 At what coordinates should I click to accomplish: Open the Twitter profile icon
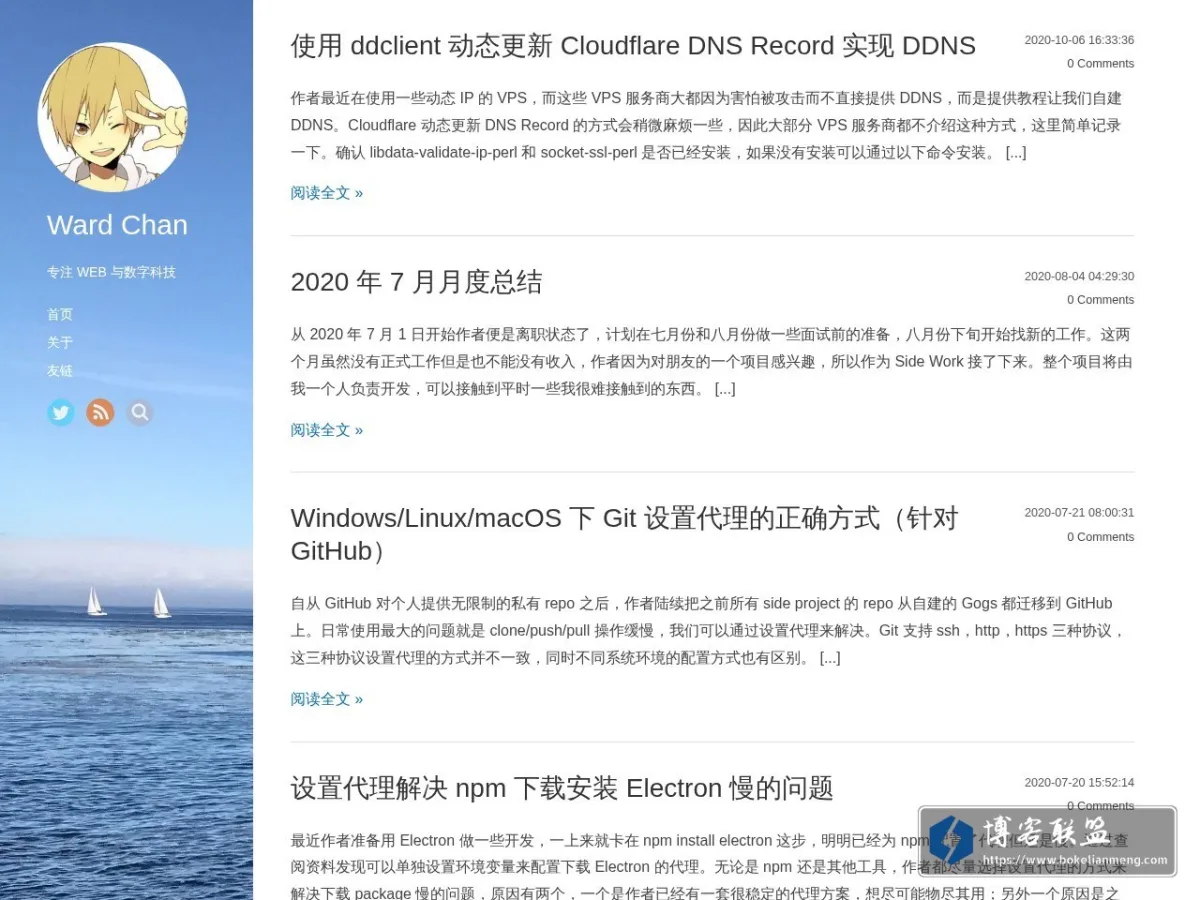tap(61, 412)
